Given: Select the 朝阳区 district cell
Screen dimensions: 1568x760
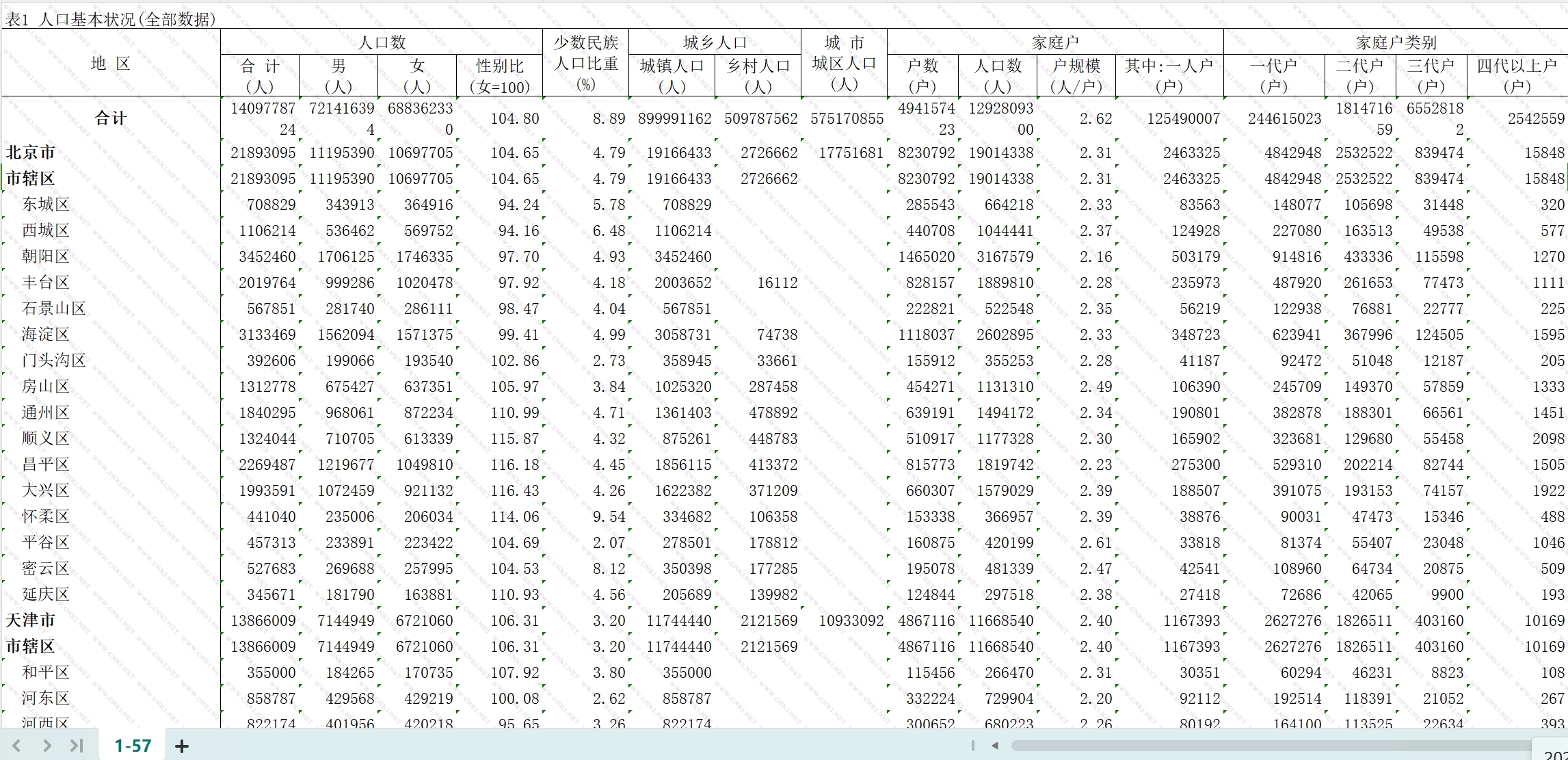Looking at the screenshot, I should (46, 257).
